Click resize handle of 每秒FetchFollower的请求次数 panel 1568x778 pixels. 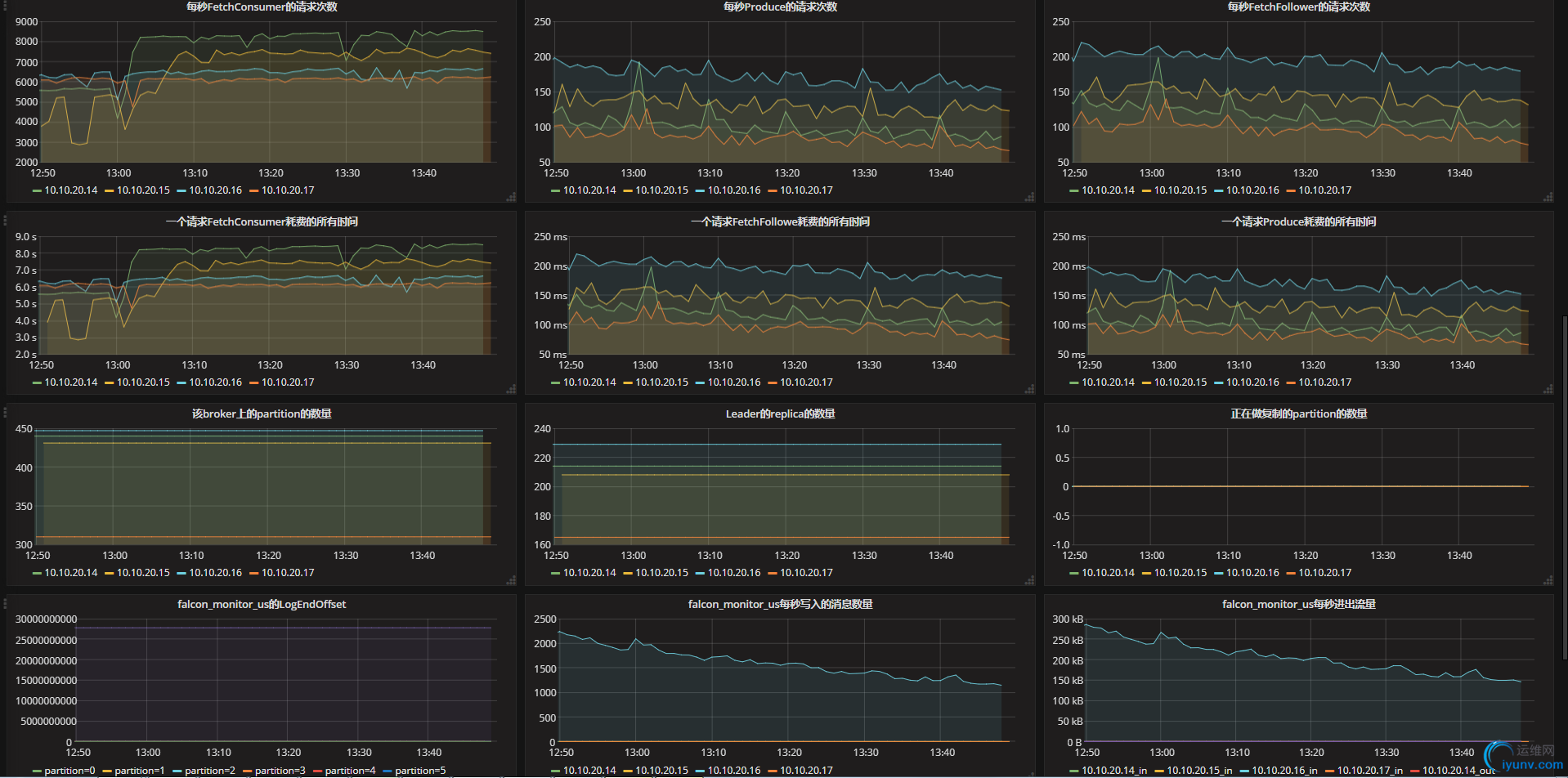coord(1548,197)
